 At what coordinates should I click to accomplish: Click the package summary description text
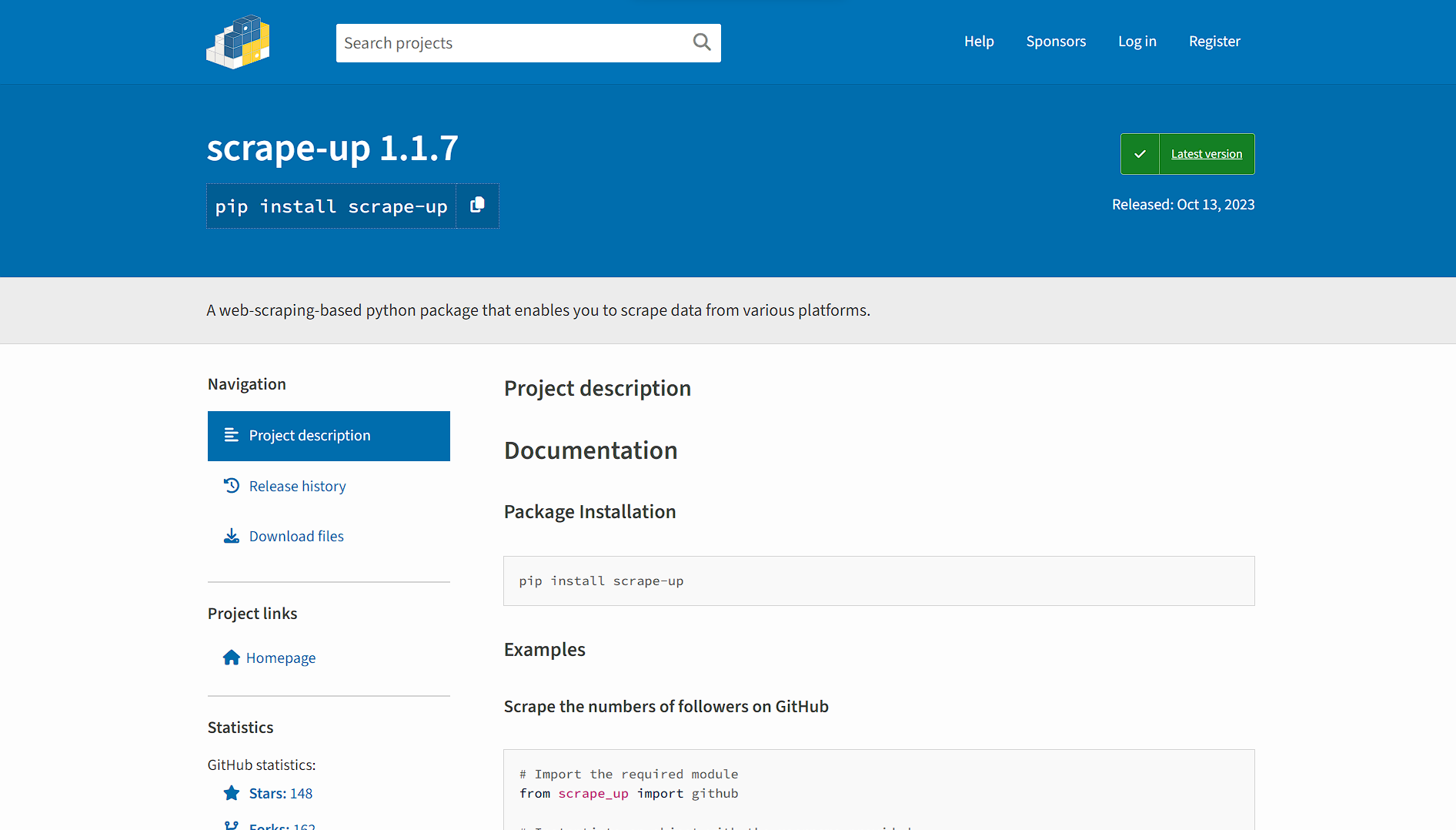(x=538, y=310)
